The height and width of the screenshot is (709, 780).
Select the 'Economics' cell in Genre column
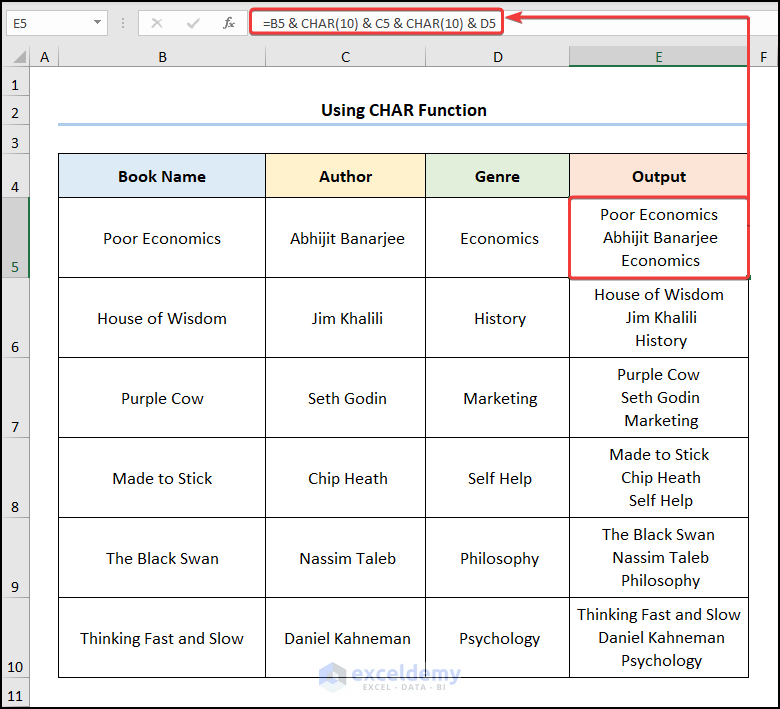pyautogui.click(x=497, y=238)
